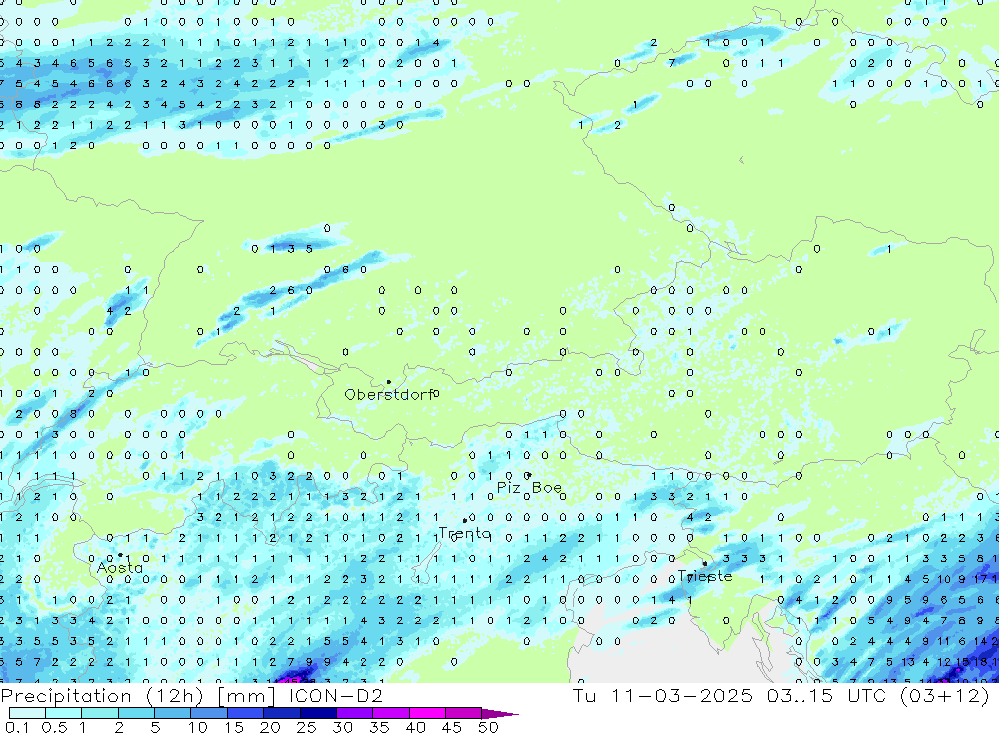Click the legend value '50'
1000x733 pixels.
pyautogui.click(x=488, y=727)
